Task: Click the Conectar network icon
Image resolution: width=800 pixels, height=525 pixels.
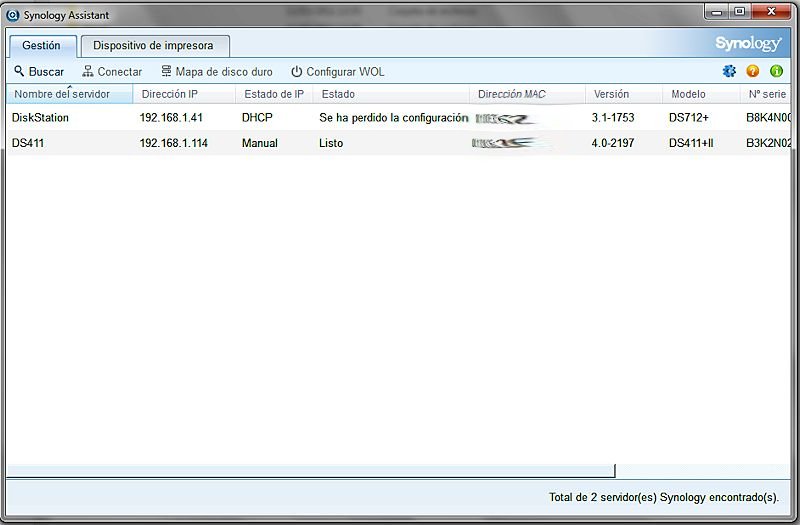Action: coord(88,71)
